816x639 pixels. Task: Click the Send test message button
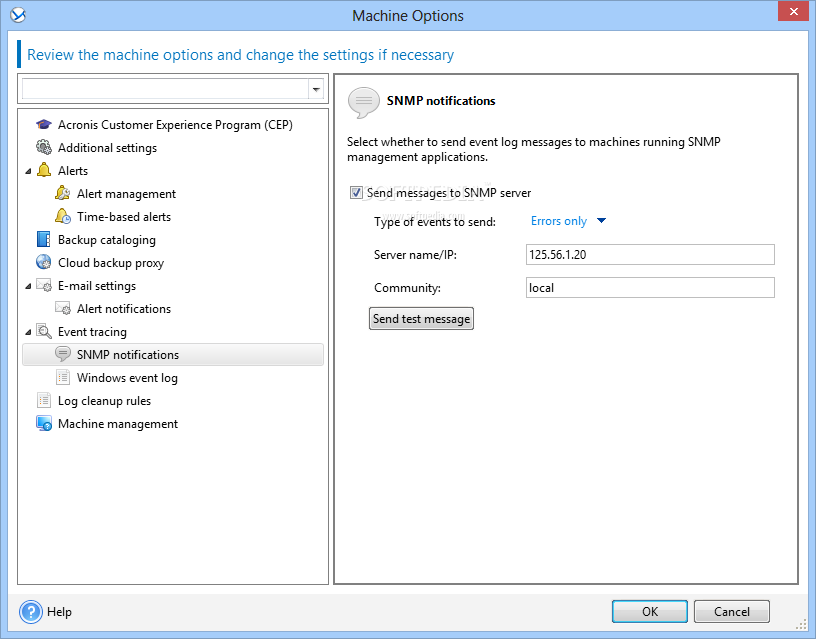pos(422,319)
